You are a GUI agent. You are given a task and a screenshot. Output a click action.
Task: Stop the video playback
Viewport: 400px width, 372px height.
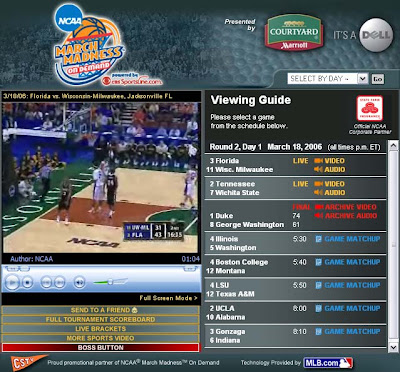(28, 283)
